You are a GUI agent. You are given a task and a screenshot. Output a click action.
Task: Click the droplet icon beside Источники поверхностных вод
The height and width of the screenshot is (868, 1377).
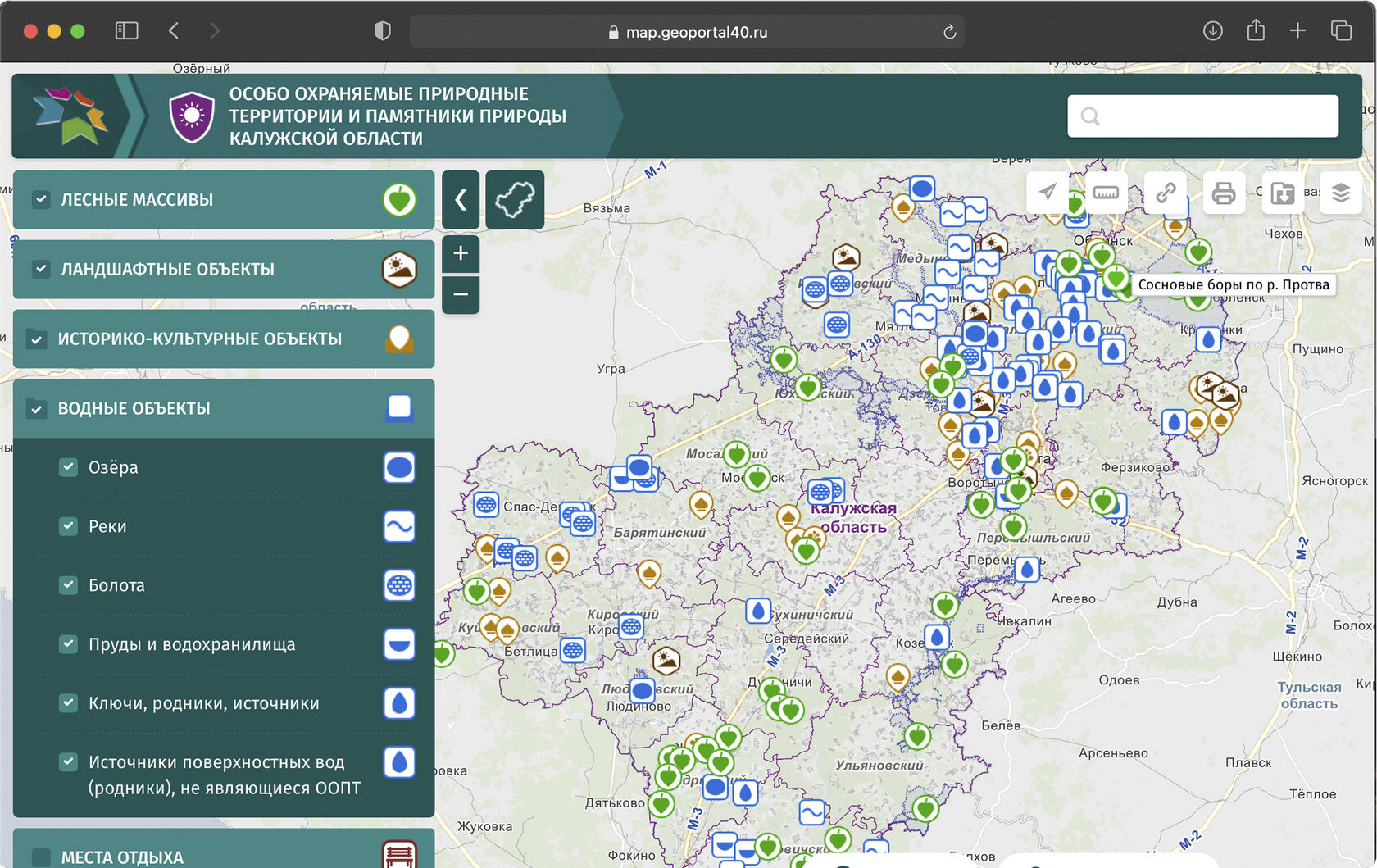[399, 762]
